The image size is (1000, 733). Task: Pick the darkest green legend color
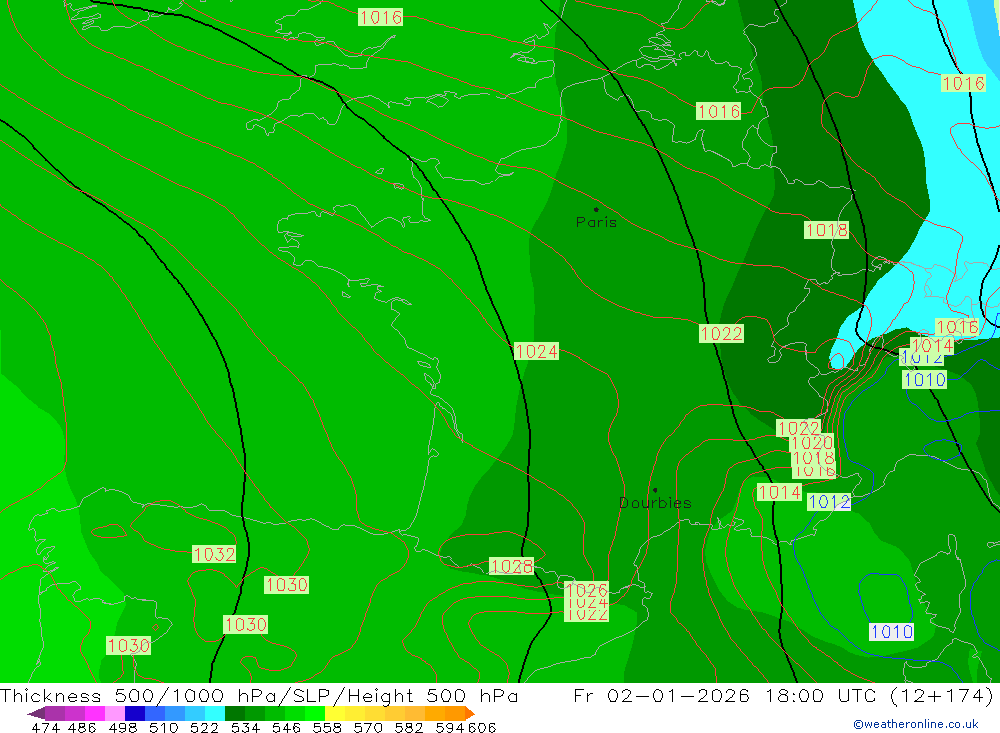pyautogui.click(x=235, y=713)
